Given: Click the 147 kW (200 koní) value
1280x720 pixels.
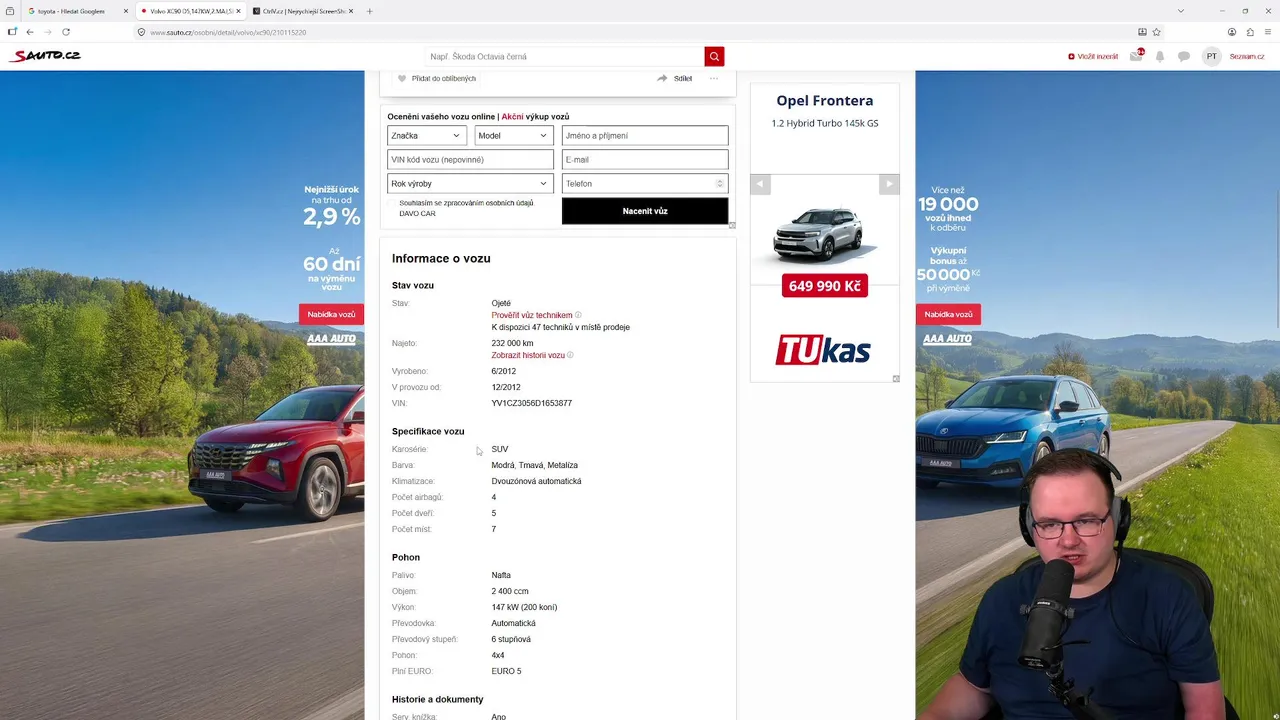Looking at the screenshot, I should [x=524, y=607].
